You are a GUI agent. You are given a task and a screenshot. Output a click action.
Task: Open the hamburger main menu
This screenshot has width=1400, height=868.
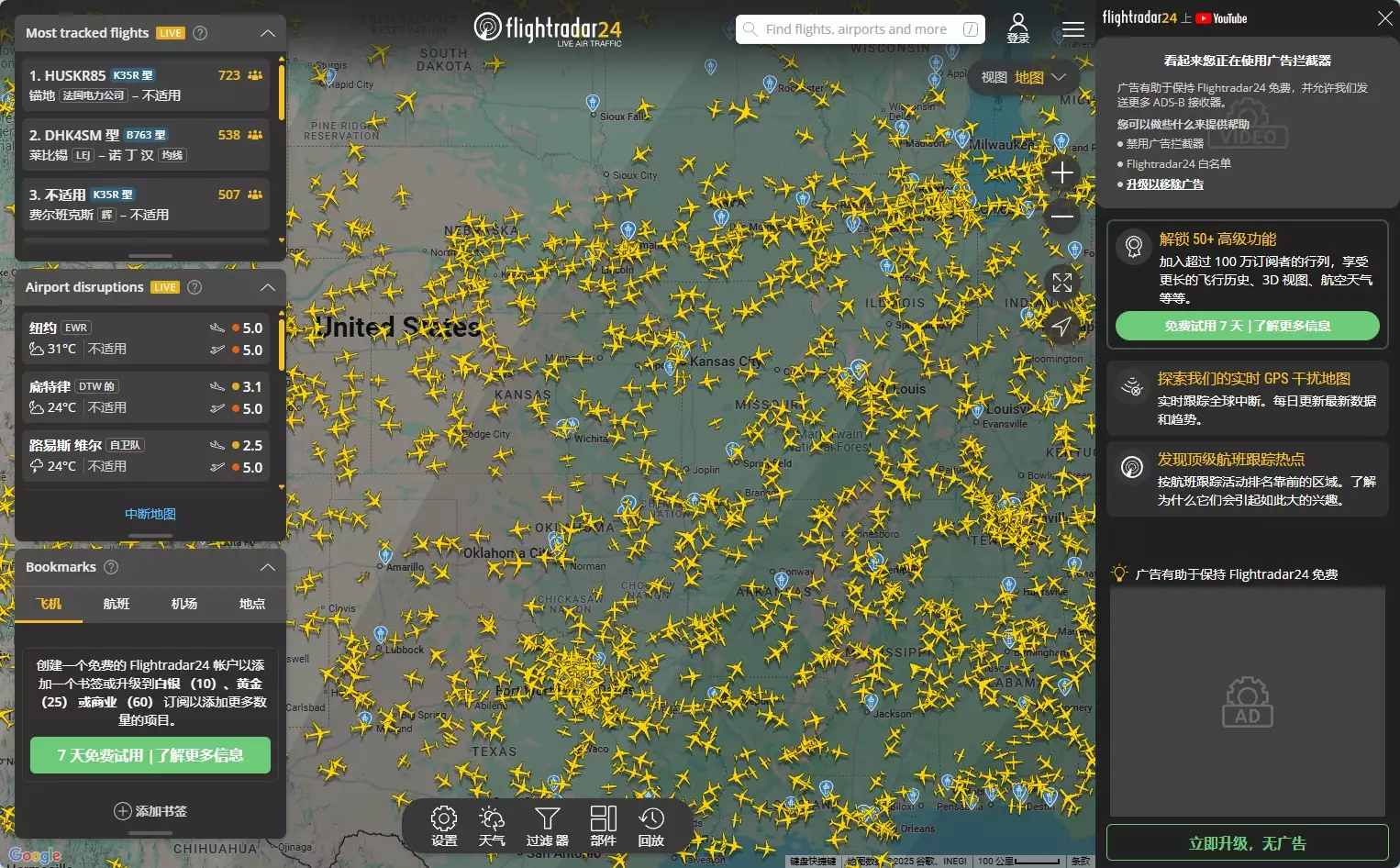1073,29
